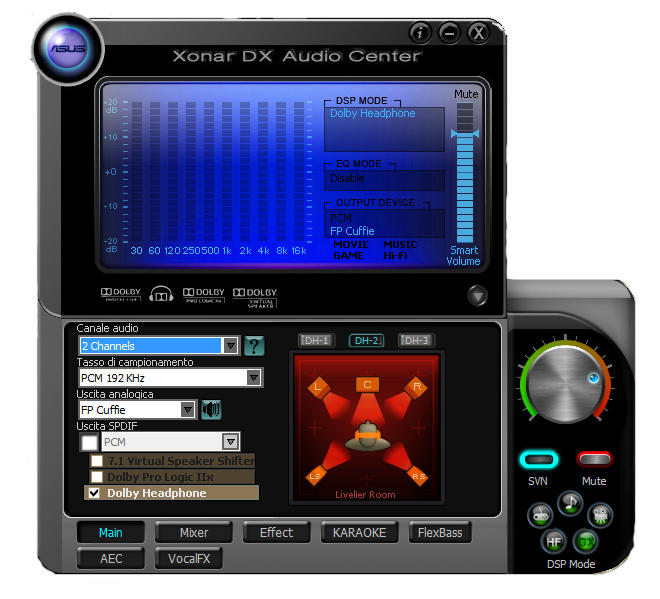Image resolution: width=660 pixels, height=599 pixels.
Task: Click the C center speaker in room view
Action: (367, 384)
